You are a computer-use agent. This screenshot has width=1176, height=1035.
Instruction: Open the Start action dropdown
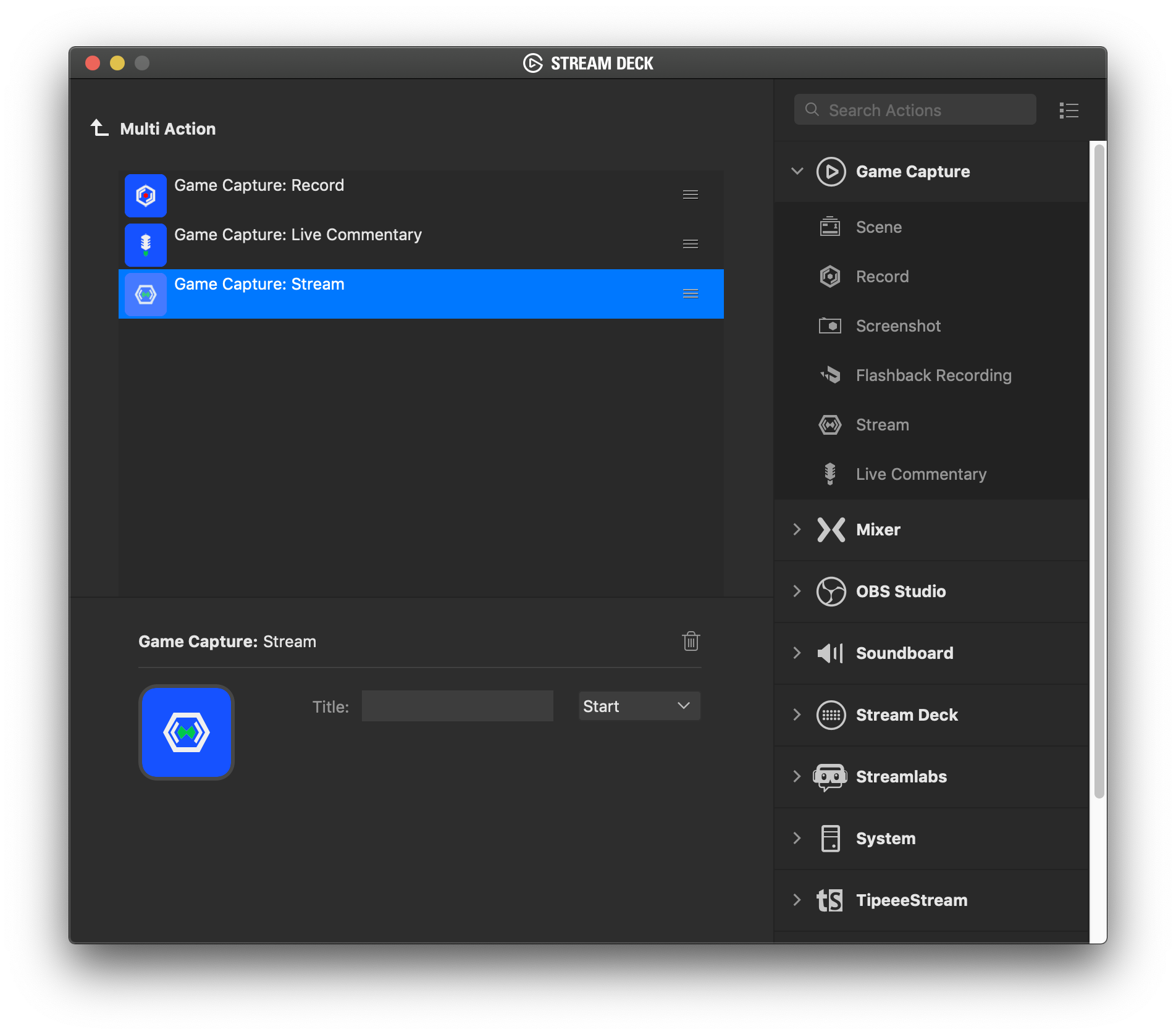[x=639, y=706]
